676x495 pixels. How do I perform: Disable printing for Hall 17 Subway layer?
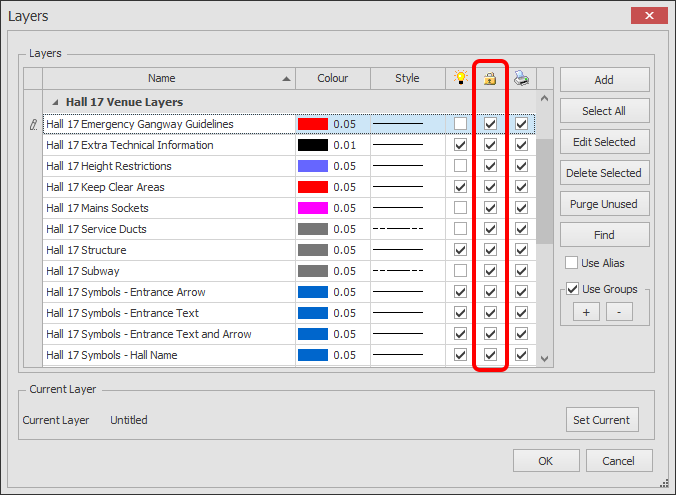pyautogui.click(x=522, y=271)
